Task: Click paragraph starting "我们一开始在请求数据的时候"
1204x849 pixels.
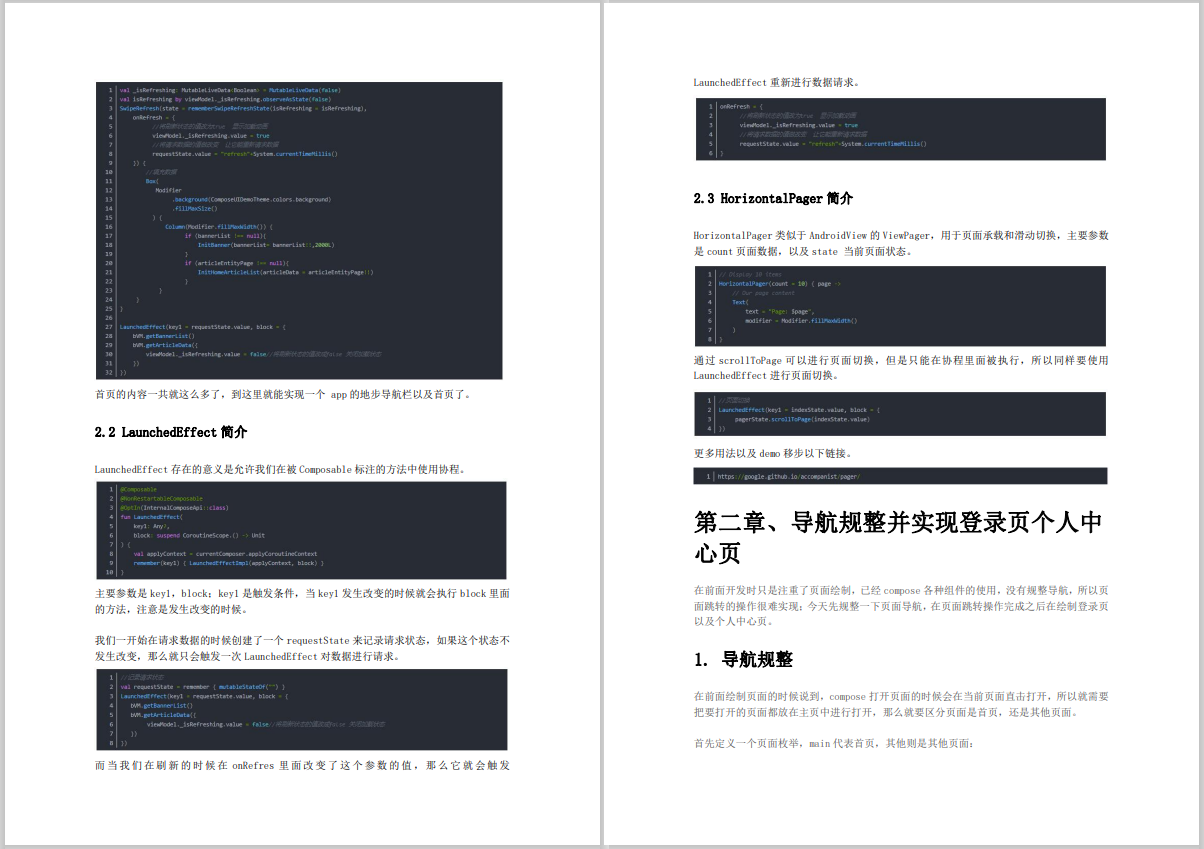Action: 302,648
